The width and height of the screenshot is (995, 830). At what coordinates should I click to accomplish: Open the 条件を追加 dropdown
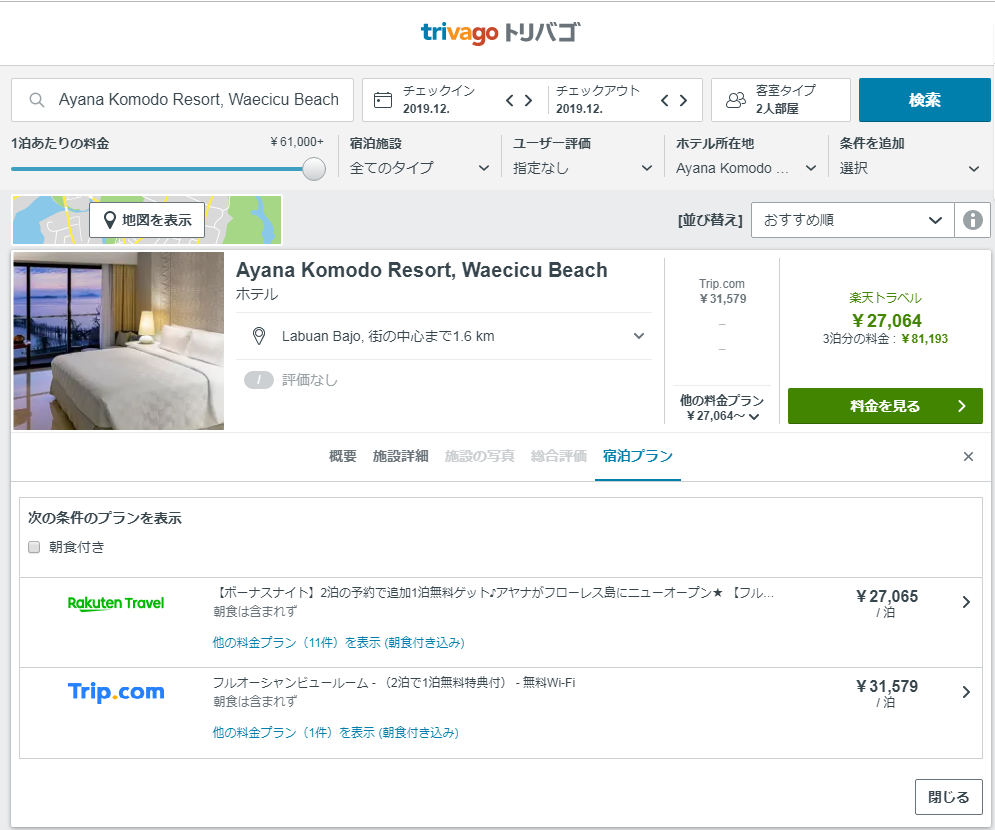(x=909, y=168)
